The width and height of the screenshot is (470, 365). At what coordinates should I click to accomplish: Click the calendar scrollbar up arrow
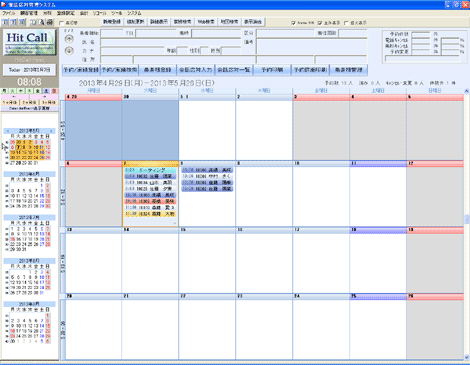coord(466,91)
